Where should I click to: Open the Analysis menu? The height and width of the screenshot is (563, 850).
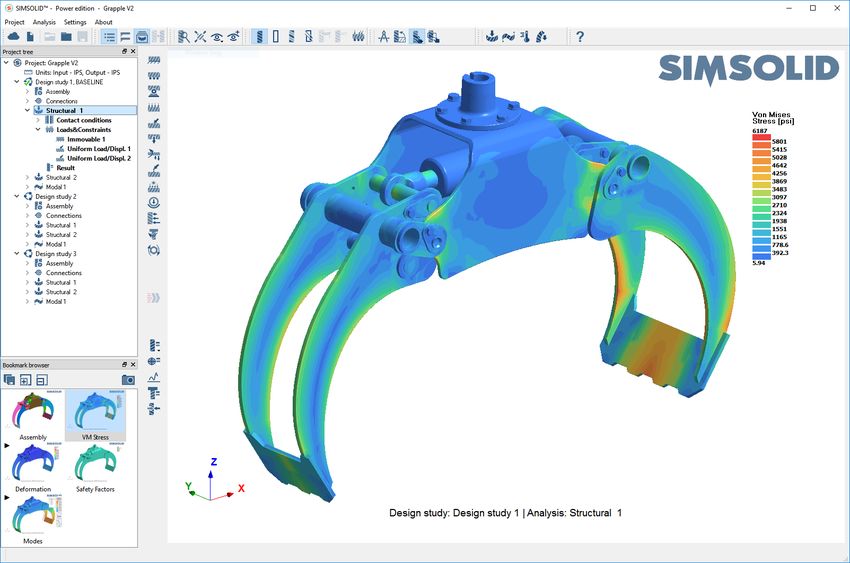44,22
